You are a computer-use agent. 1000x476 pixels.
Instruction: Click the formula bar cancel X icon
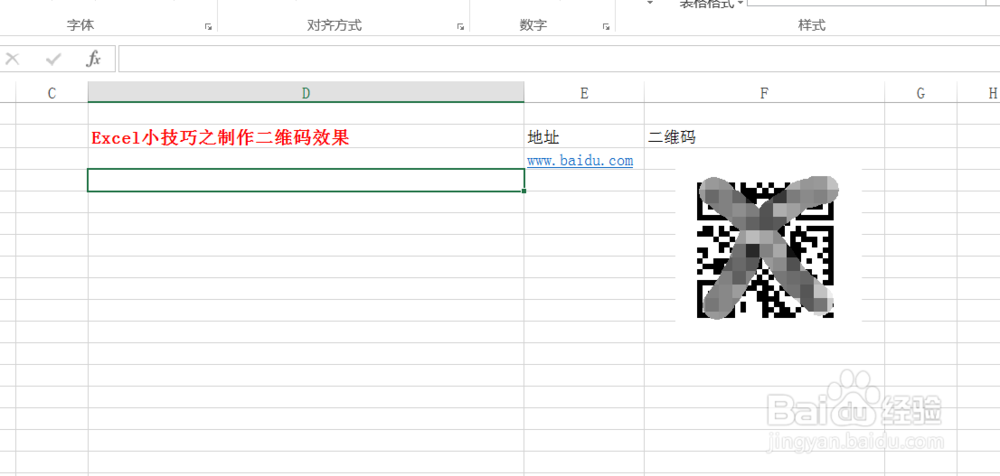point(12,59)
